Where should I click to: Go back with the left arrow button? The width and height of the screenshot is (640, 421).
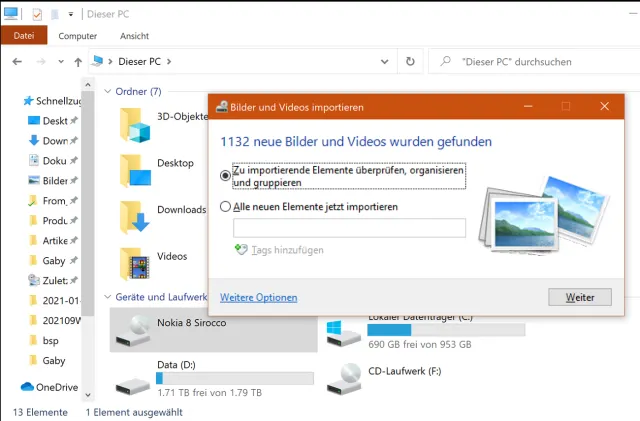[x=17, y=62]
